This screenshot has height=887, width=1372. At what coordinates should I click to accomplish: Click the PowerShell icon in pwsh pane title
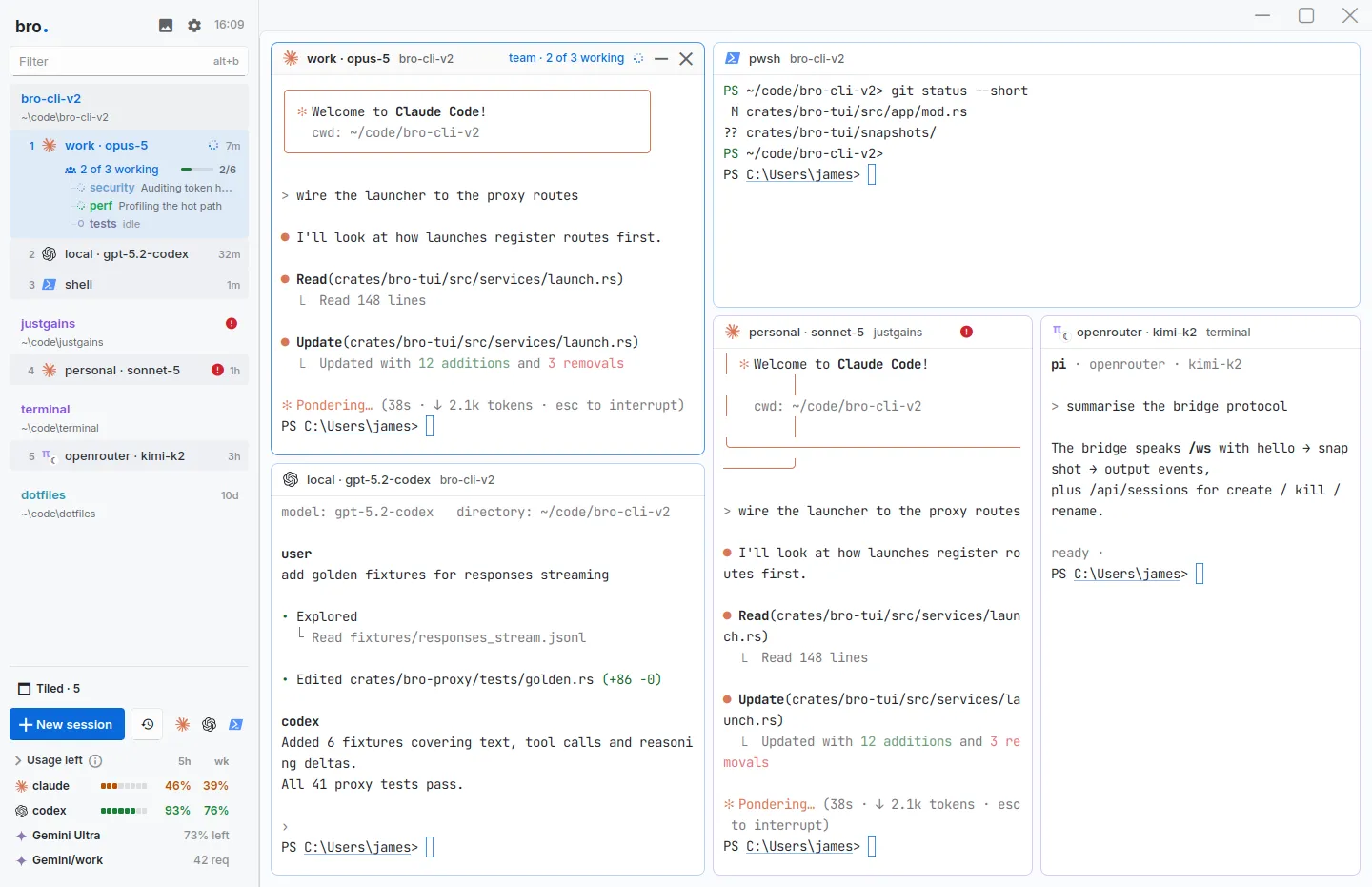pyautogui.click(x=733, y=58)
